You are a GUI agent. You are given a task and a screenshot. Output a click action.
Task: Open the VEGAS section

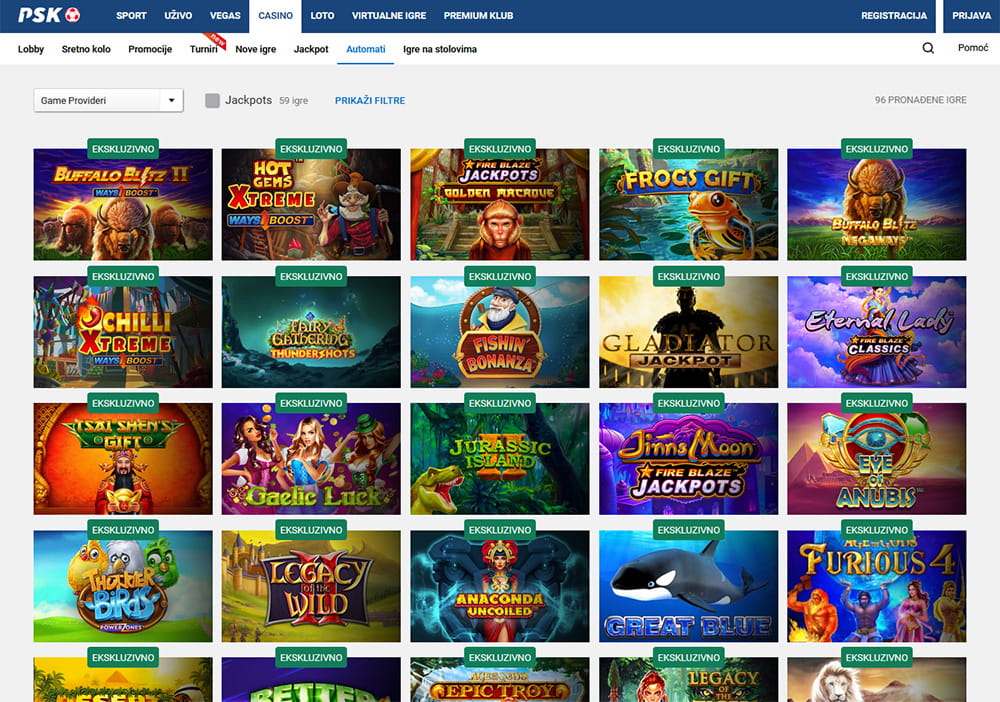[x=225, y=15]
